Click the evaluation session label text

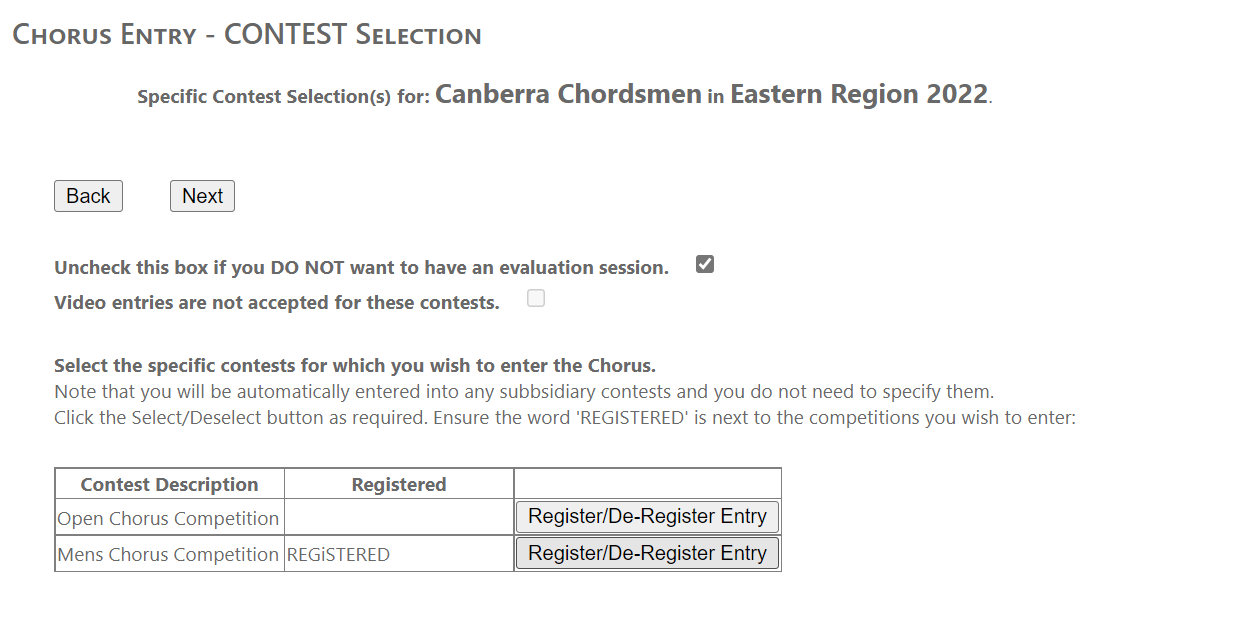[x=361, y=268]
